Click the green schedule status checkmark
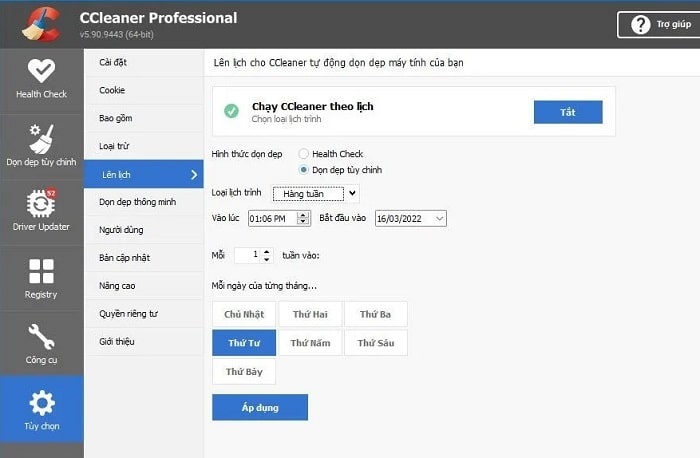 [x=231, y=111]
